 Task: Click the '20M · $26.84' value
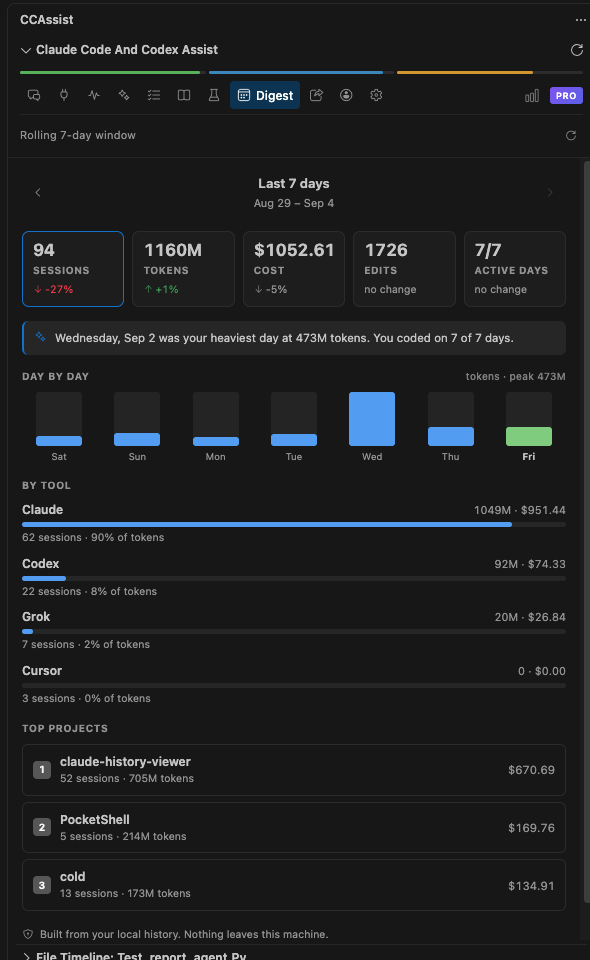click(530, 617)
